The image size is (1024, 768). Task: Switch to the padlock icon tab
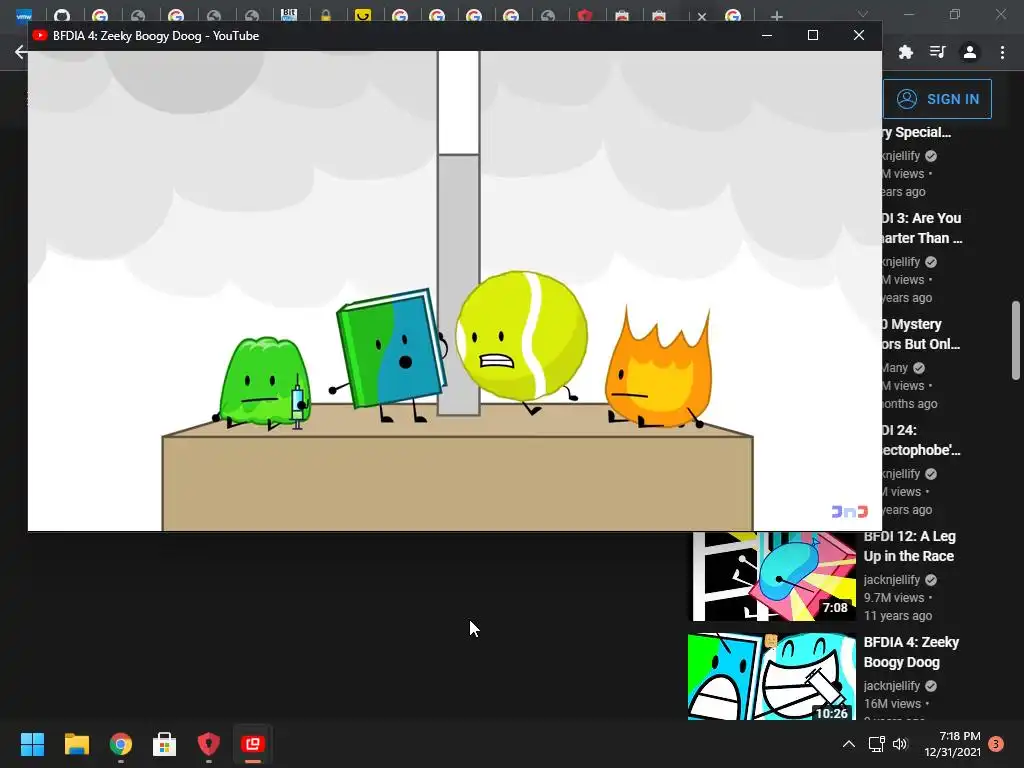tap(326, 16)
